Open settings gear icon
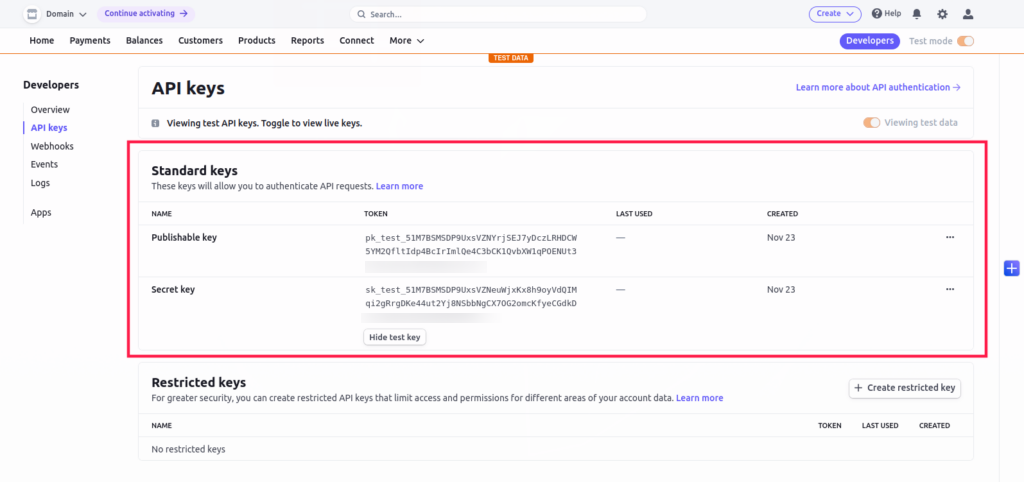Screen dimensions: 1024x482 [x=942, y=14]
